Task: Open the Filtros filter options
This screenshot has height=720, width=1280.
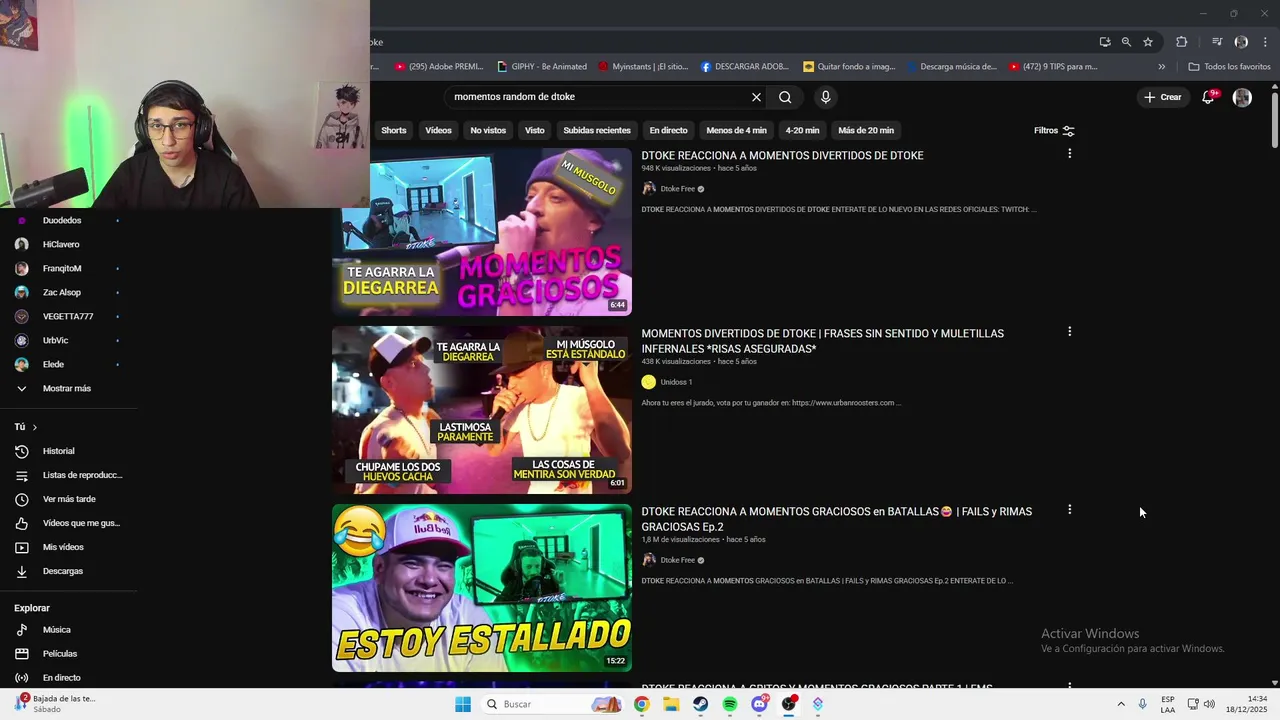Action: (x=1054, y=130)
